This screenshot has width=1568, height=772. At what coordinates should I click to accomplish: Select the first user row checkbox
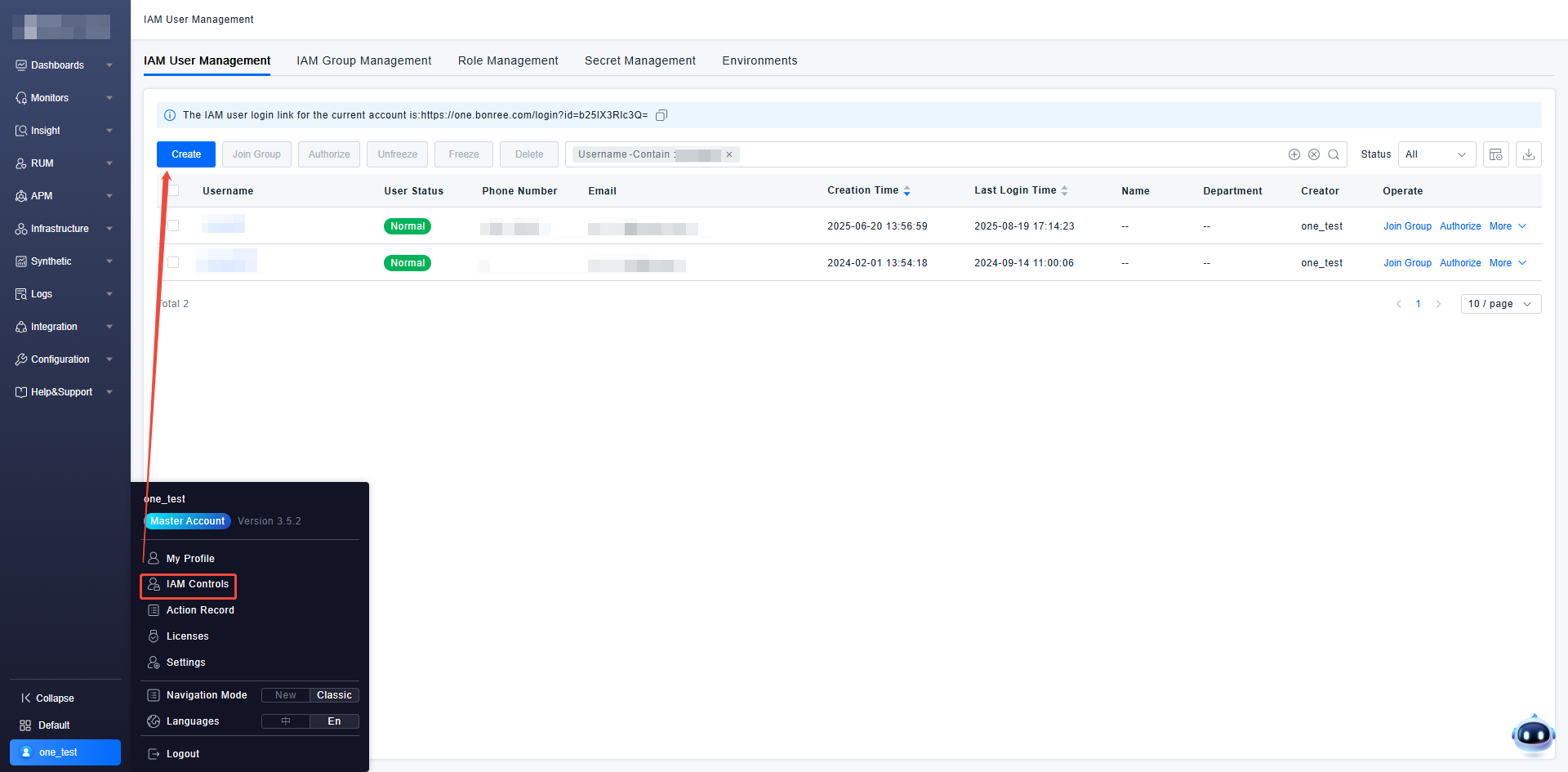pyautogui.click(x=173, y=225)
